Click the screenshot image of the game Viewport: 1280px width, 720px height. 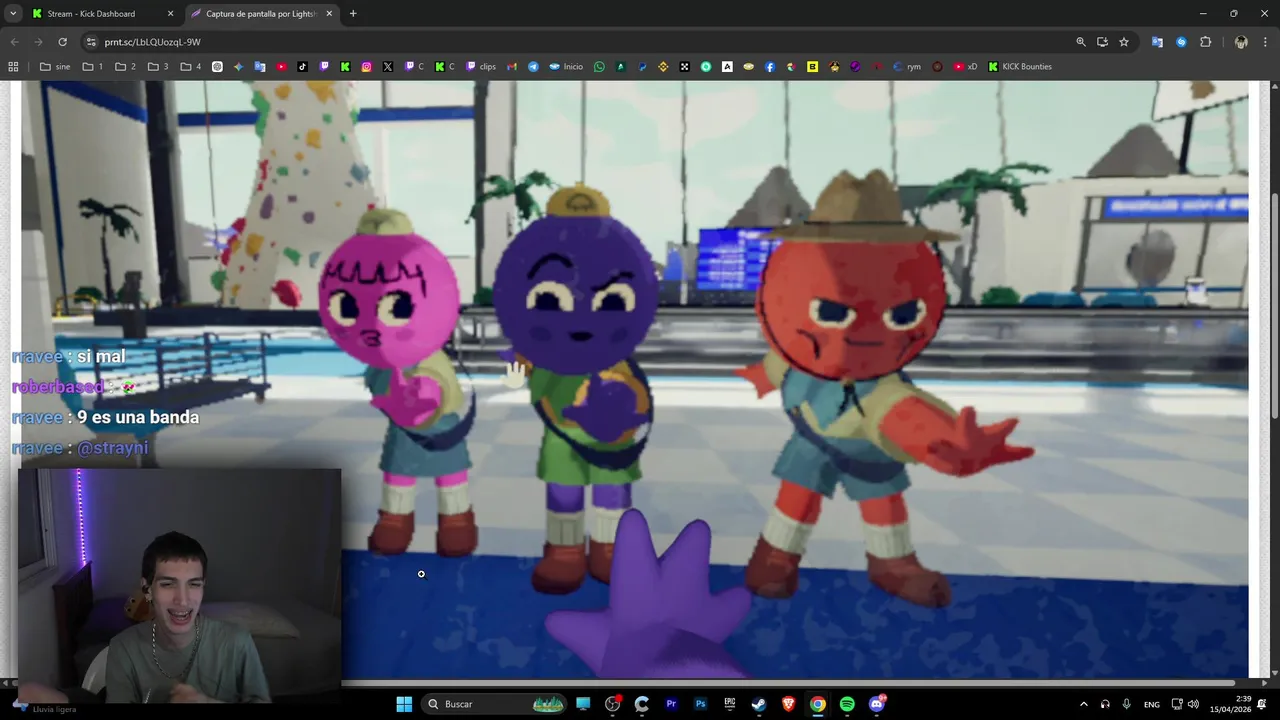[x=635, y=380]
